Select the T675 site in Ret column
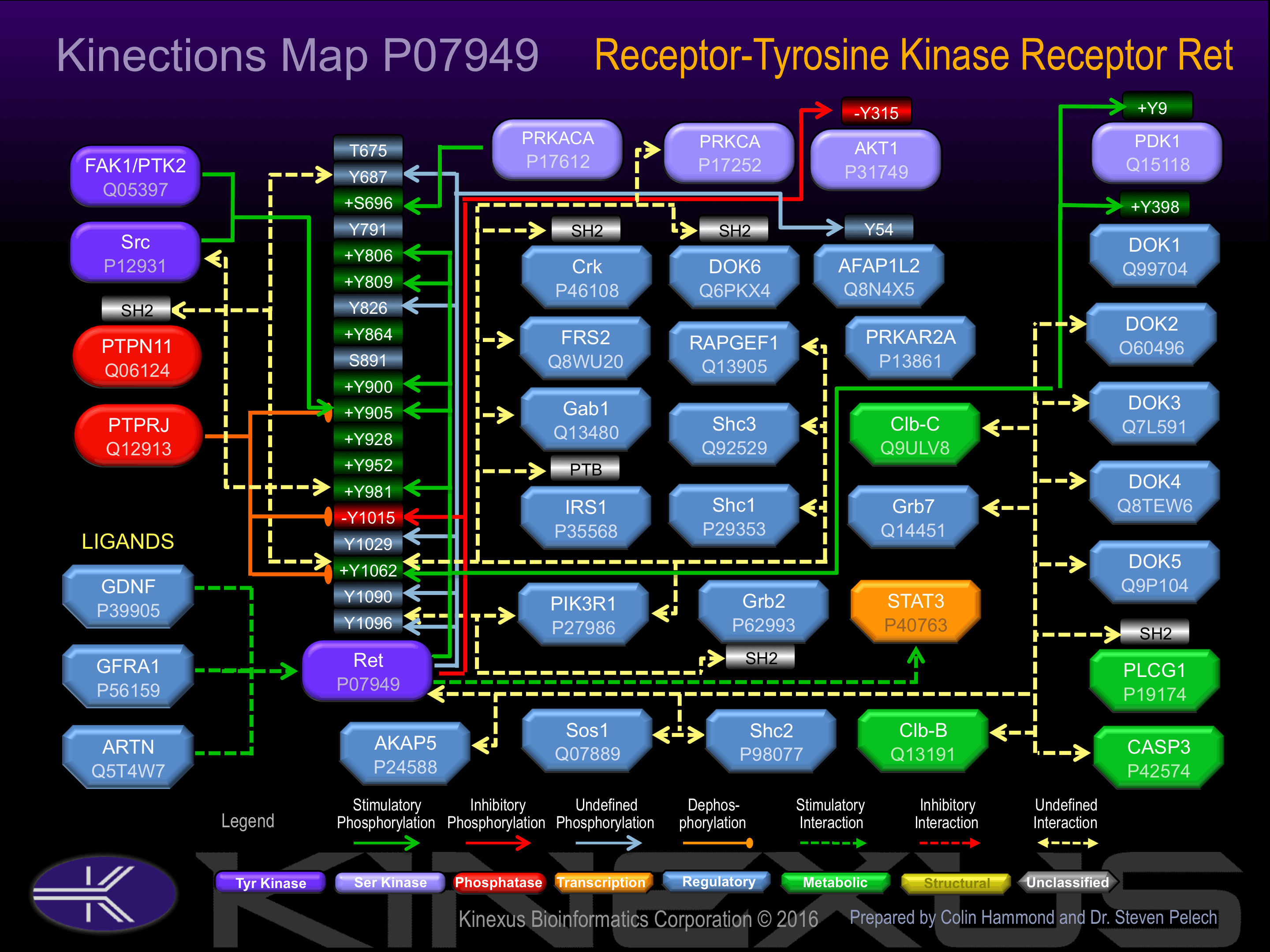This screenshot has width=1270, height=952. (x=368, y=150)
